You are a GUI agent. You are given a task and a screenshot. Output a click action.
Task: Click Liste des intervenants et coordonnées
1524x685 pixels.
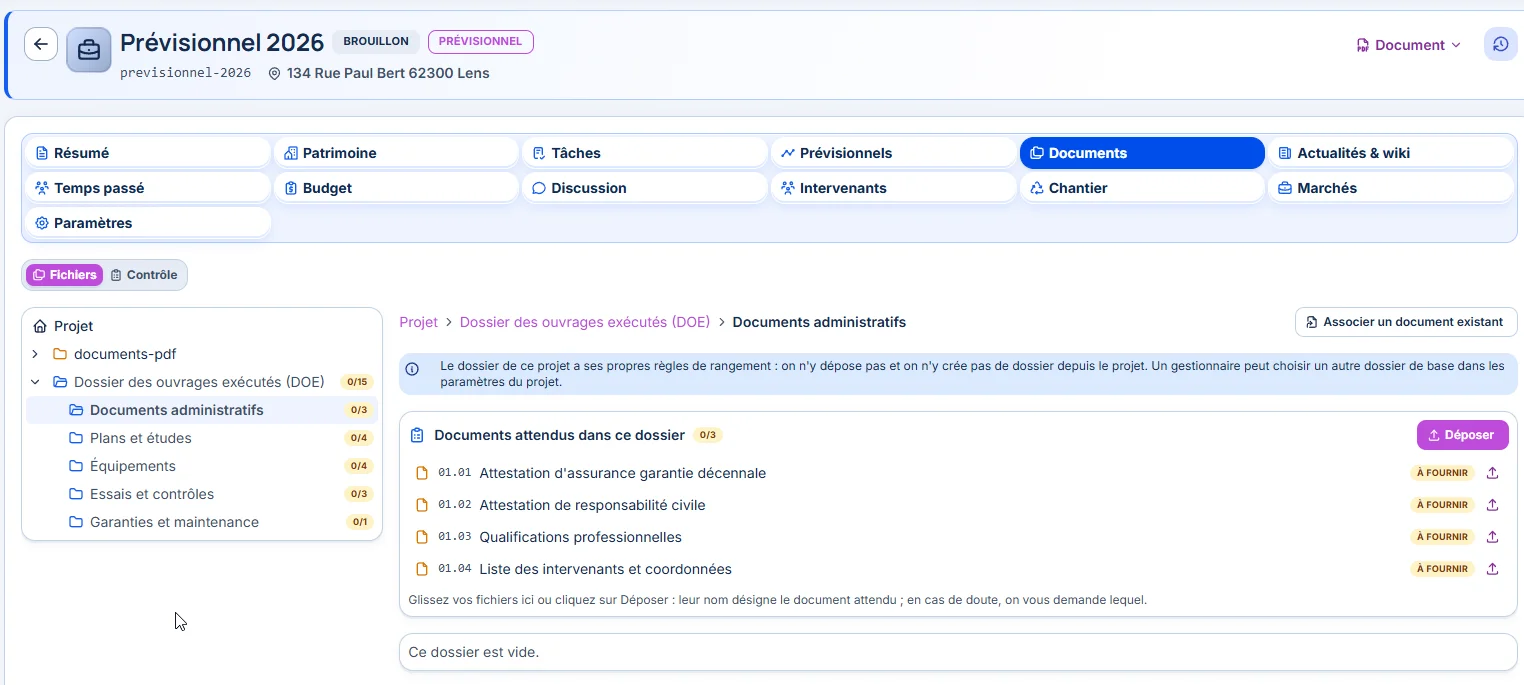click(x=606, y=569)
